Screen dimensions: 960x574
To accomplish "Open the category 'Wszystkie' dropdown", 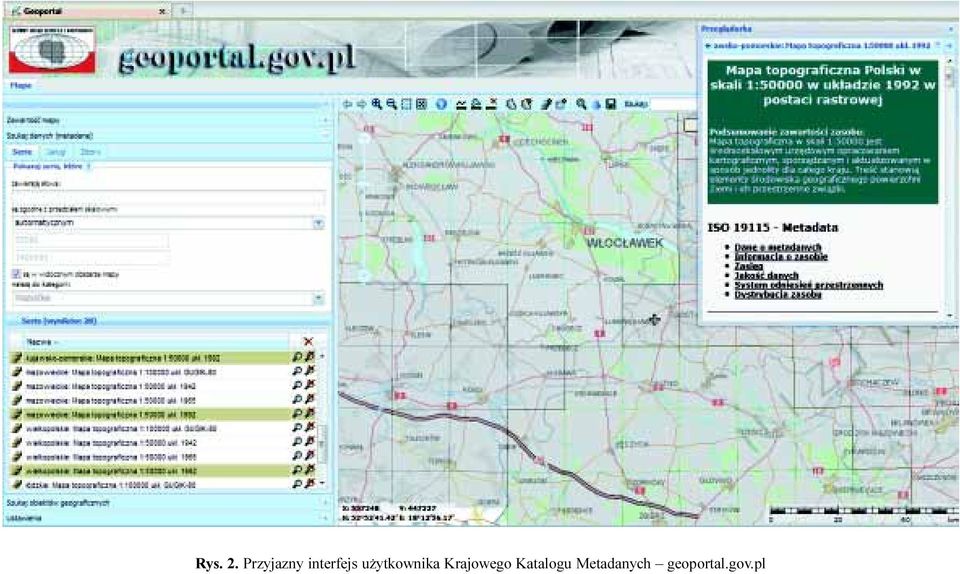I will click(x=318, y=298).
